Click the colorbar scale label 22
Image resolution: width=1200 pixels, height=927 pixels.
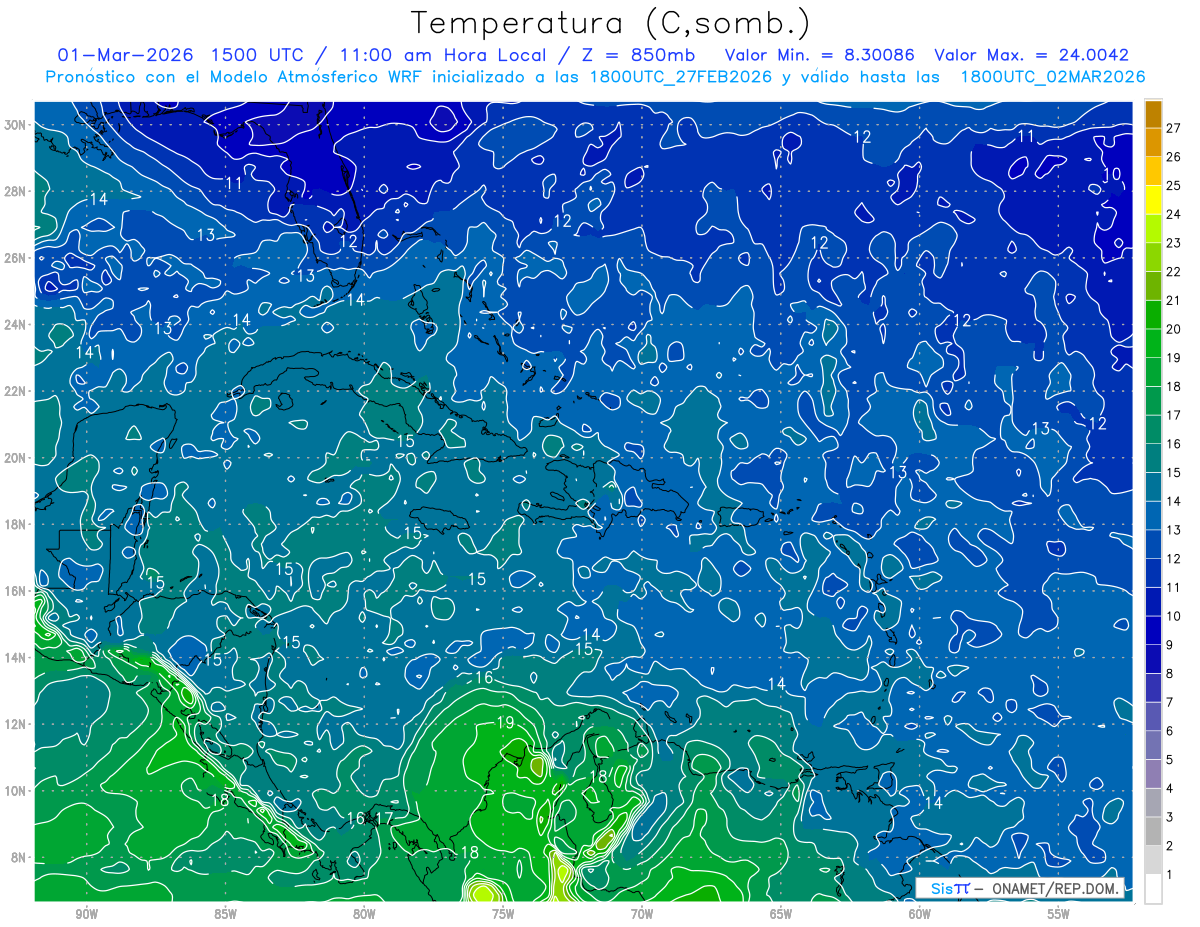pyautogui.click(x=1173, y=271)
